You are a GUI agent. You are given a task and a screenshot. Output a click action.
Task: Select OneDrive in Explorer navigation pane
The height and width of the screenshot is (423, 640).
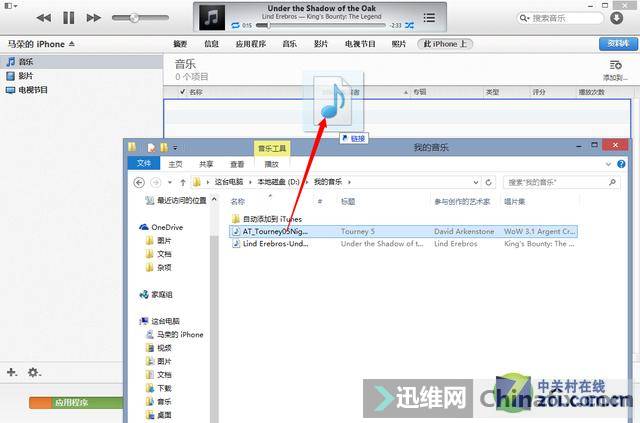point(161,227)
